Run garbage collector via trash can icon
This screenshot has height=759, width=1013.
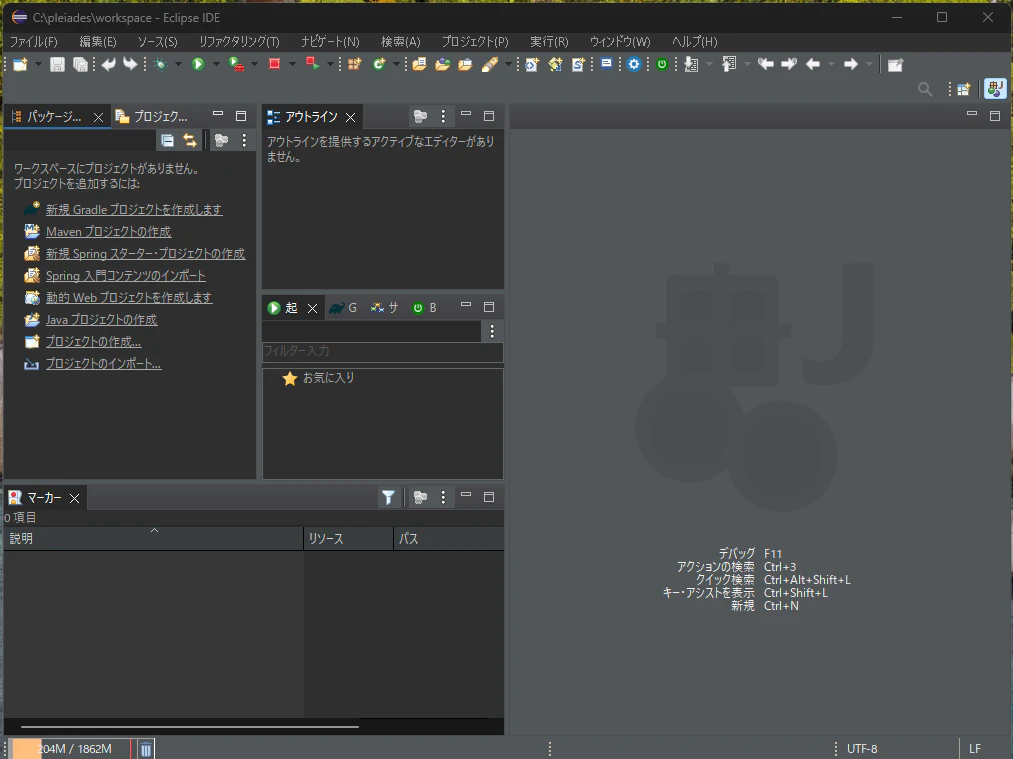[x=146, y=749]
